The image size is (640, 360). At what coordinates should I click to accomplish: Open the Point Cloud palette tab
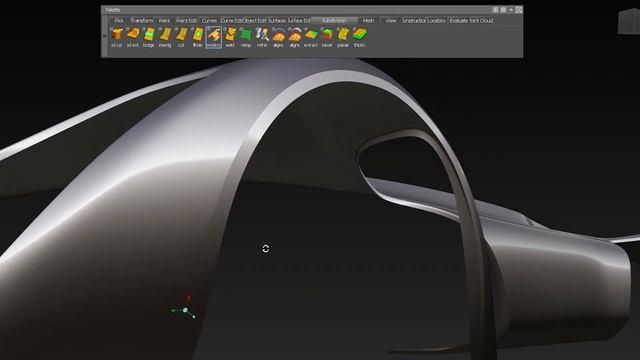pos(482,20)
